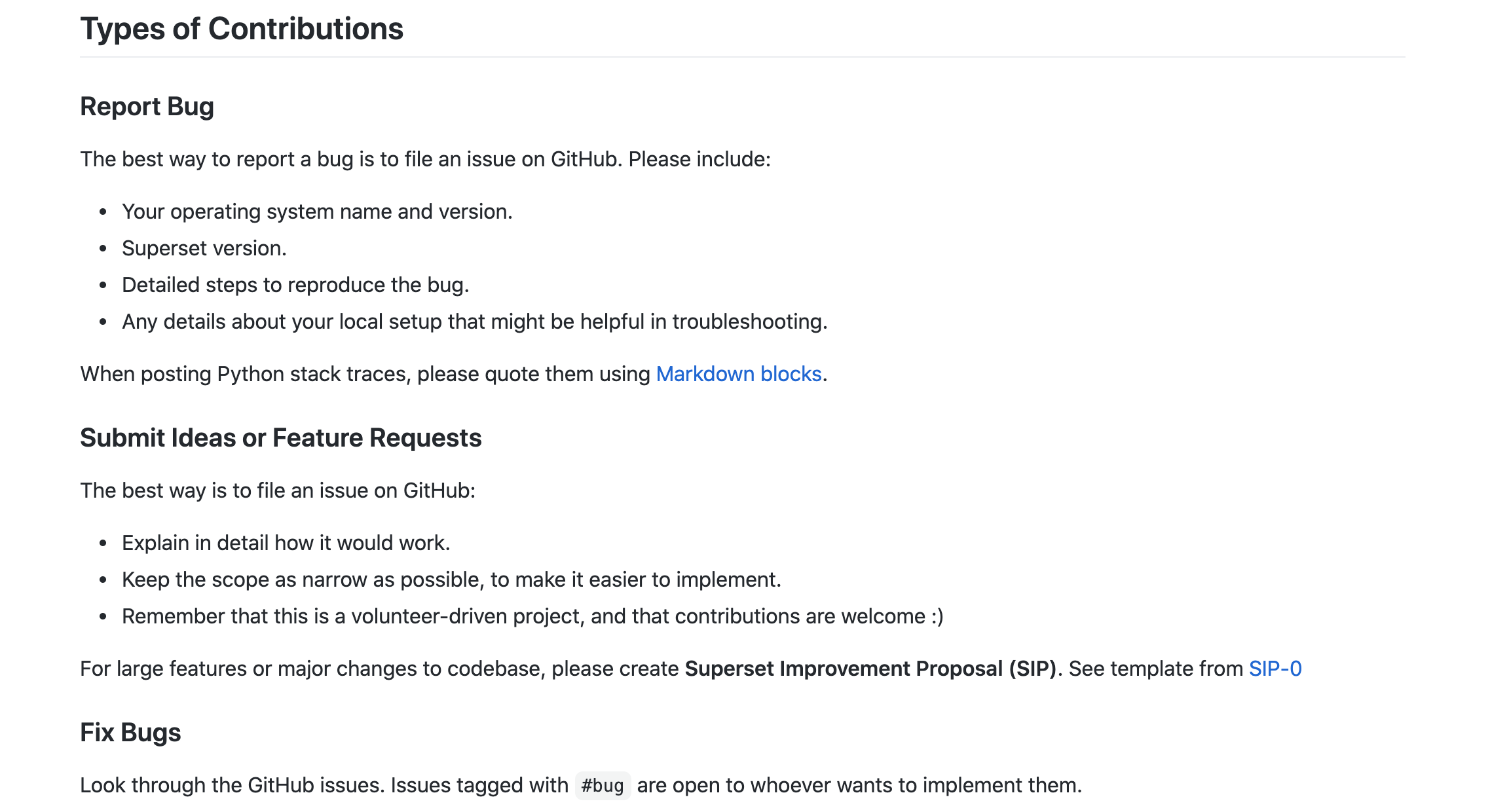Click 'The best way is to file an issue' paragraph
The image size is (1509, 812).
click(x=278, y=490)
